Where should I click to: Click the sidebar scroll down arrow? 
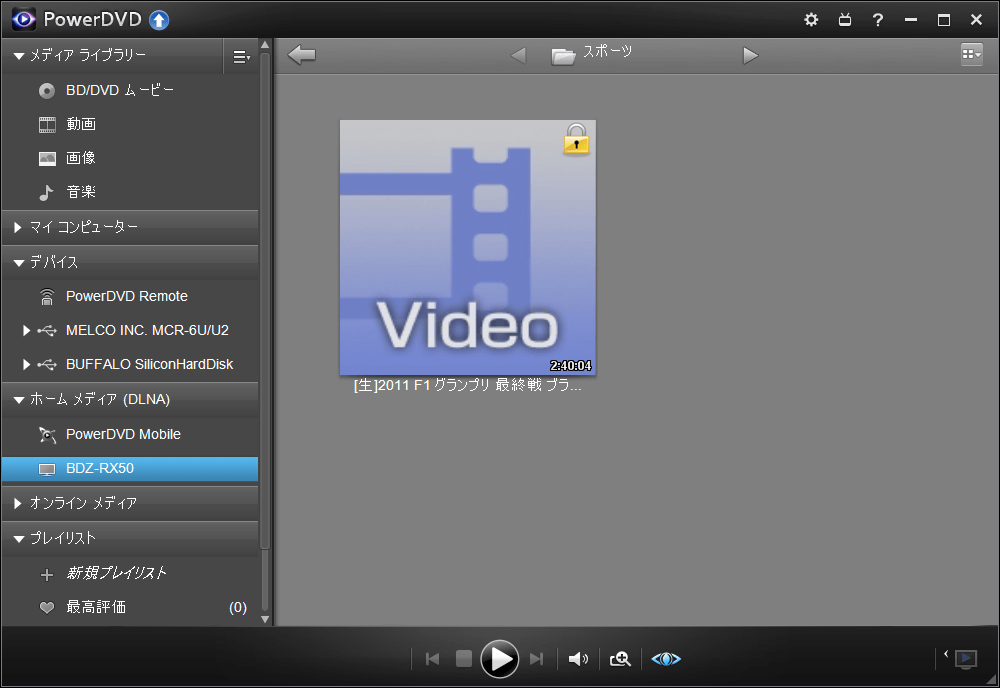pos(265,618)
